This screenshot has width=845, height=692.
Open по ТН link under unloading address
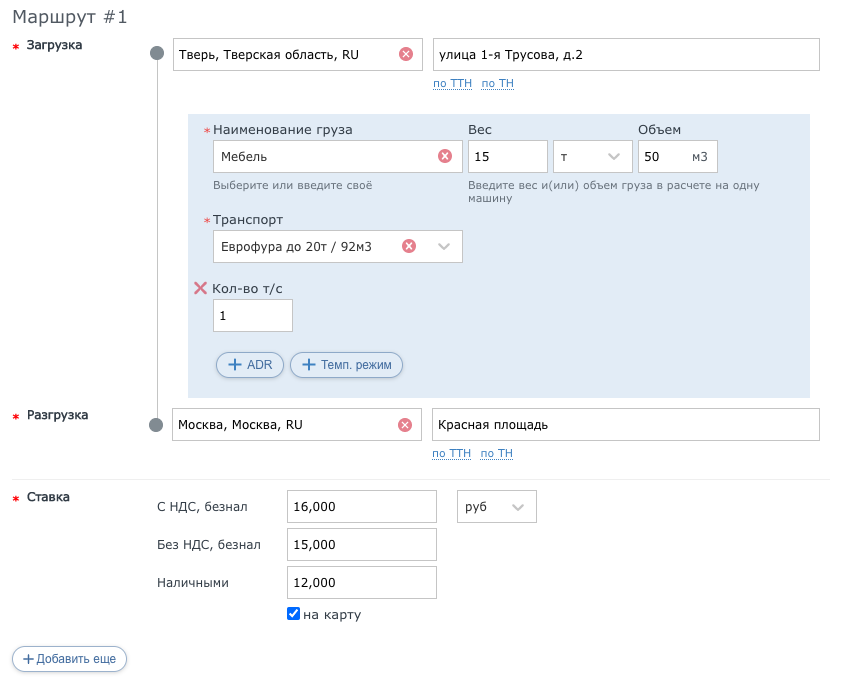(497, 453)
